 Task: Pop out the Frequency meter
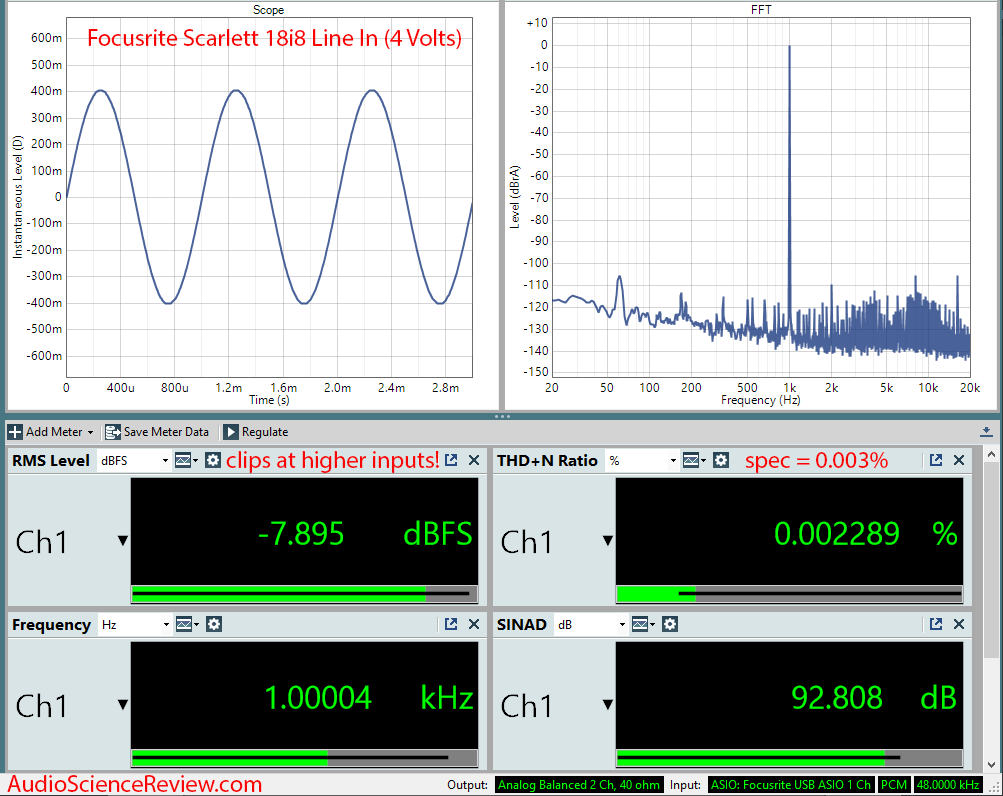(451, 624)
